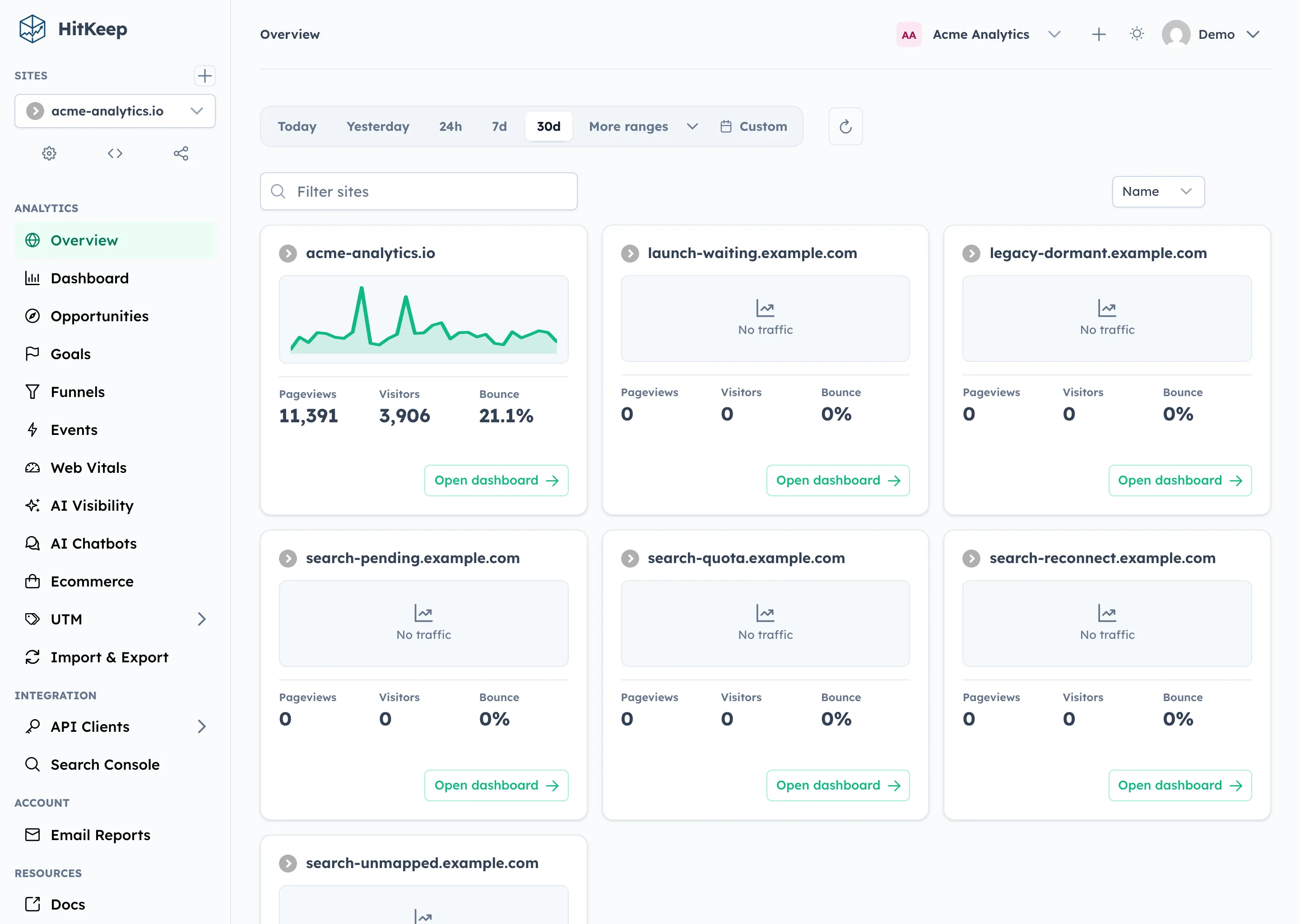Open dashboard for acme-analytics.io
The width and height of the screenshot is (1300, 924).
tap(496, 481)
